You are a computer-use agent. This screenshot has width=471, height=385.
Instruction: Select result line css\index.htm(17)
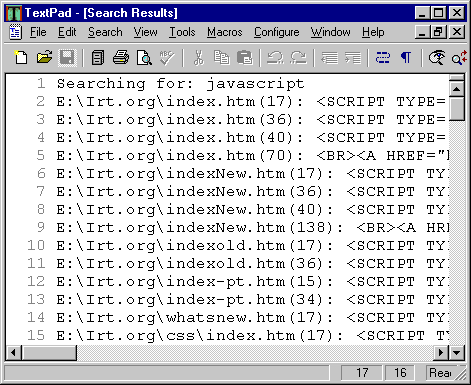252,335
